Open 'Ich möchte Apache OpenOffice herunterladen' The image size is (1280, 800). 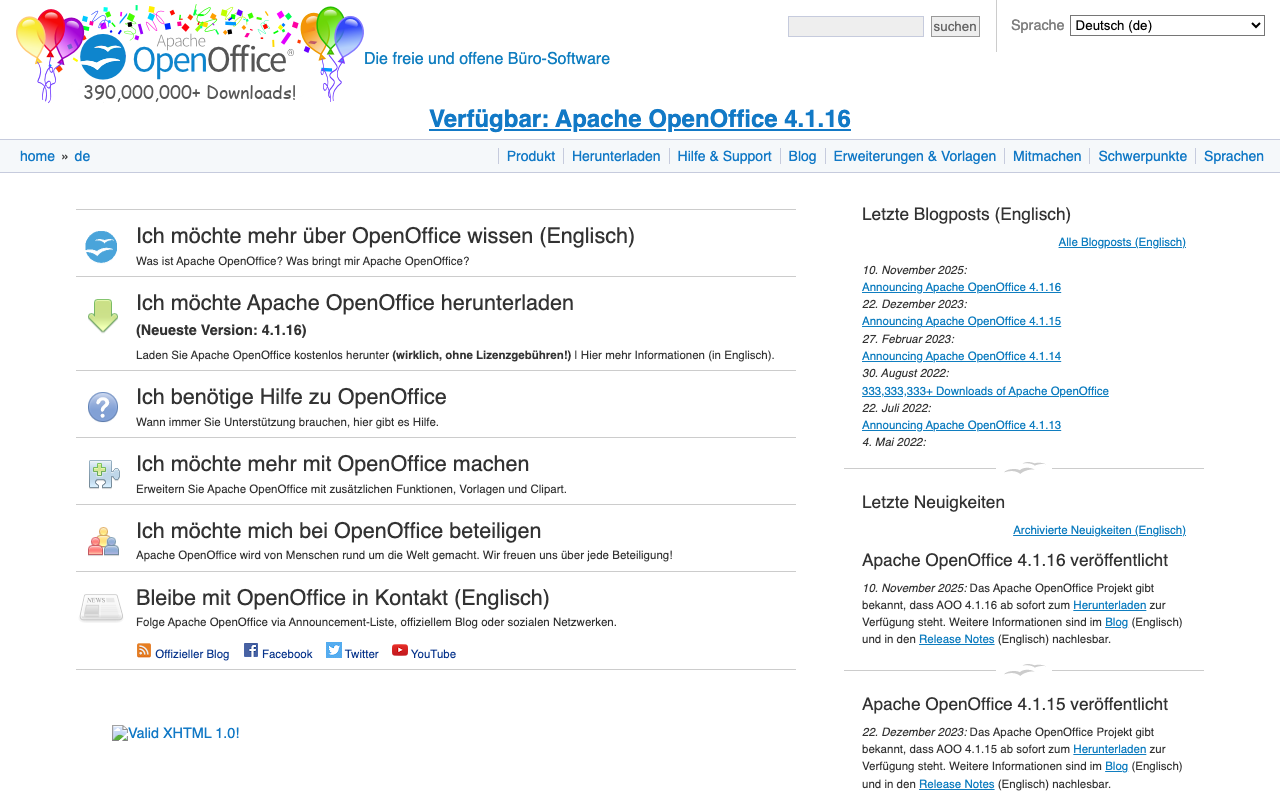[x=355, y=303]
